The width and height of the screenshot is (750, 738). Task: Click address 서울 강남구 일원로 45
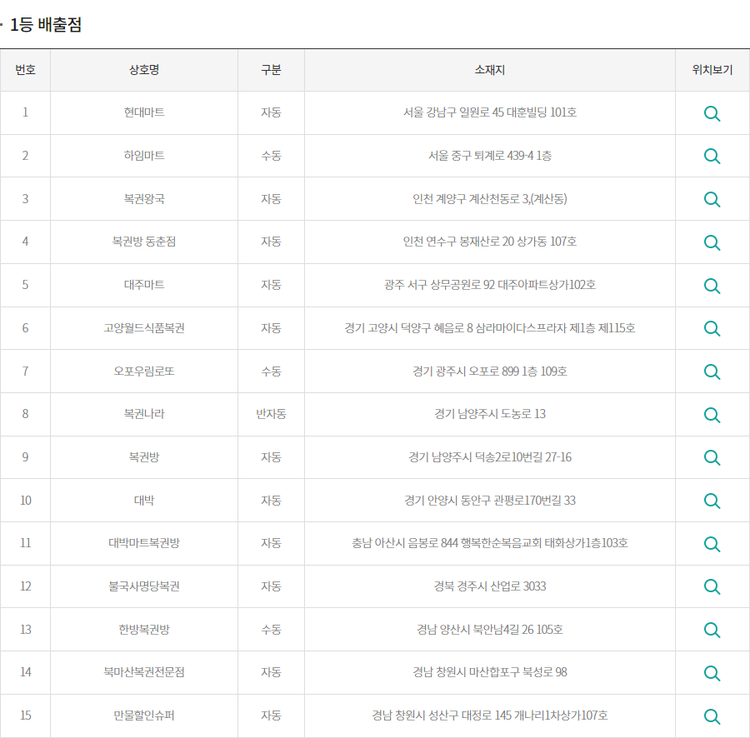(453, 112)
